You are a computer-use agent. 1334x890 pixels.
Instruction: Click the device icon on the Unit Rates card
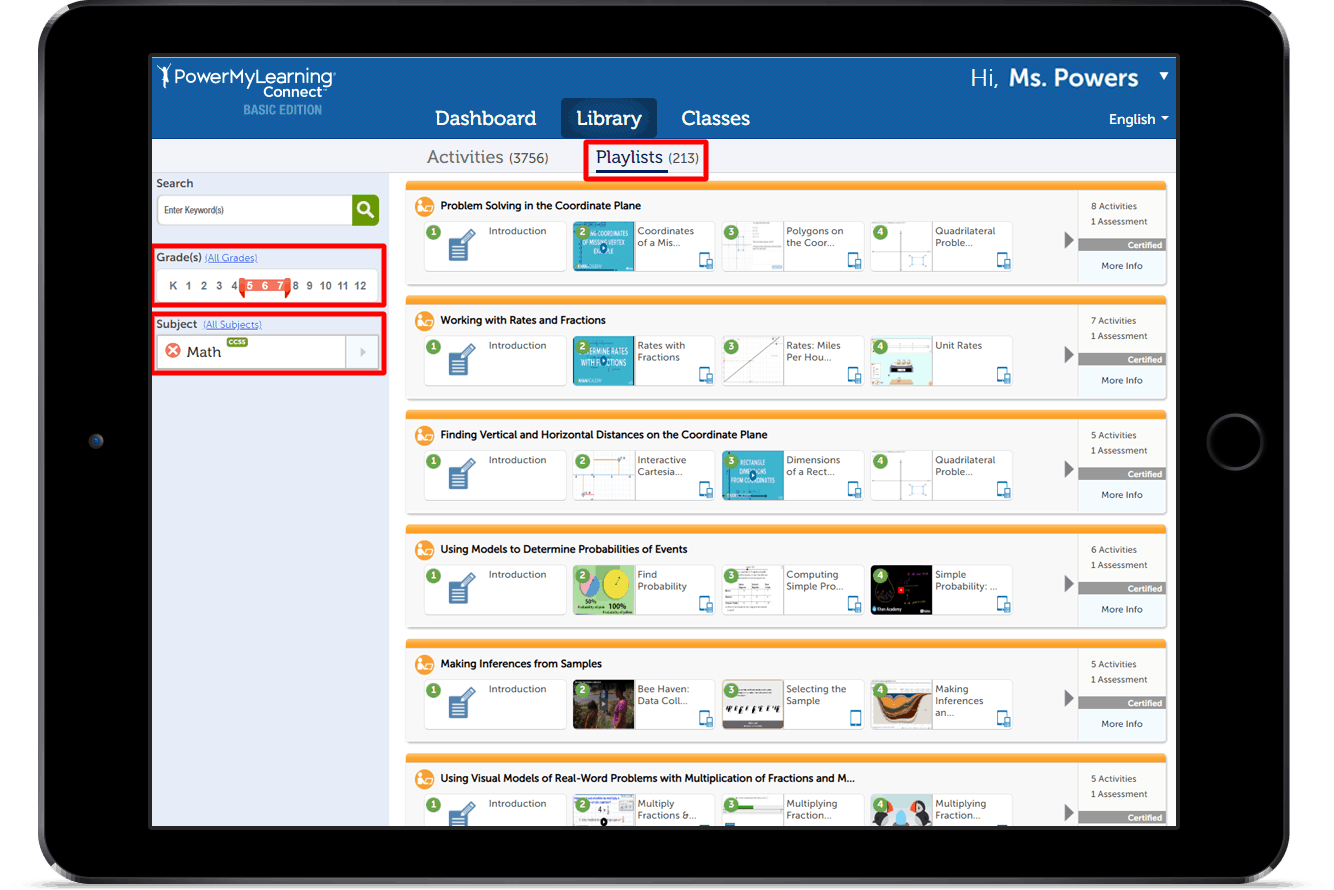pyautogui.click(x=1003, y=375)
